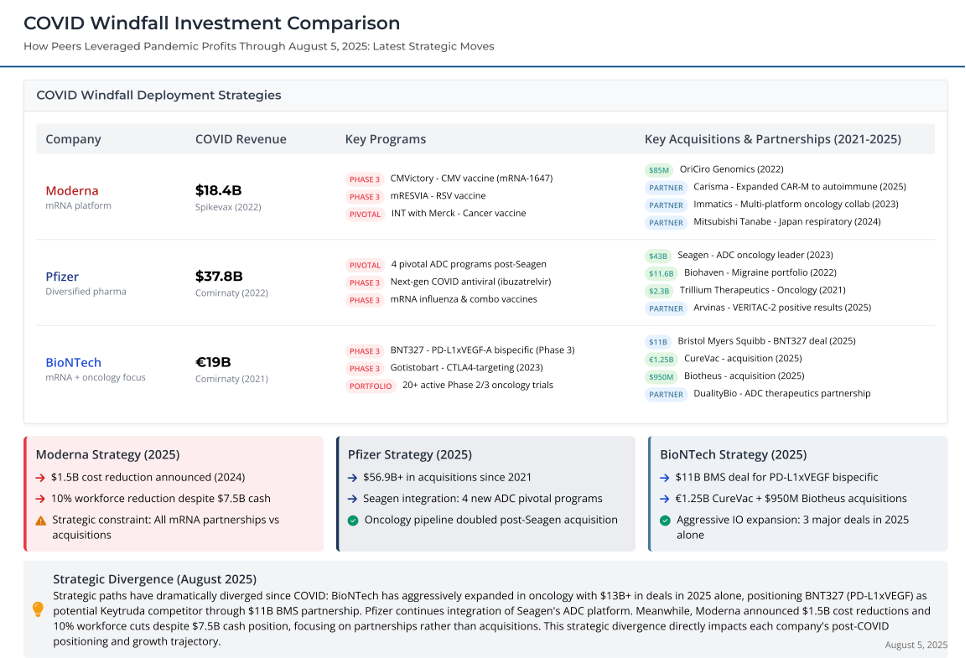Click the BioNTech company name

pyautogui.click(x=73, y=362)
